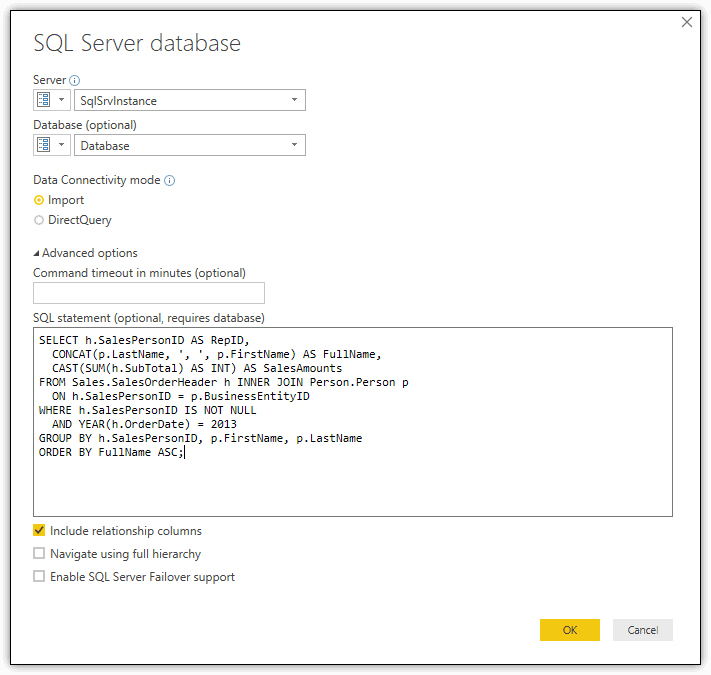
Task: Click inside the SQL statement text box
Action: 353,422
